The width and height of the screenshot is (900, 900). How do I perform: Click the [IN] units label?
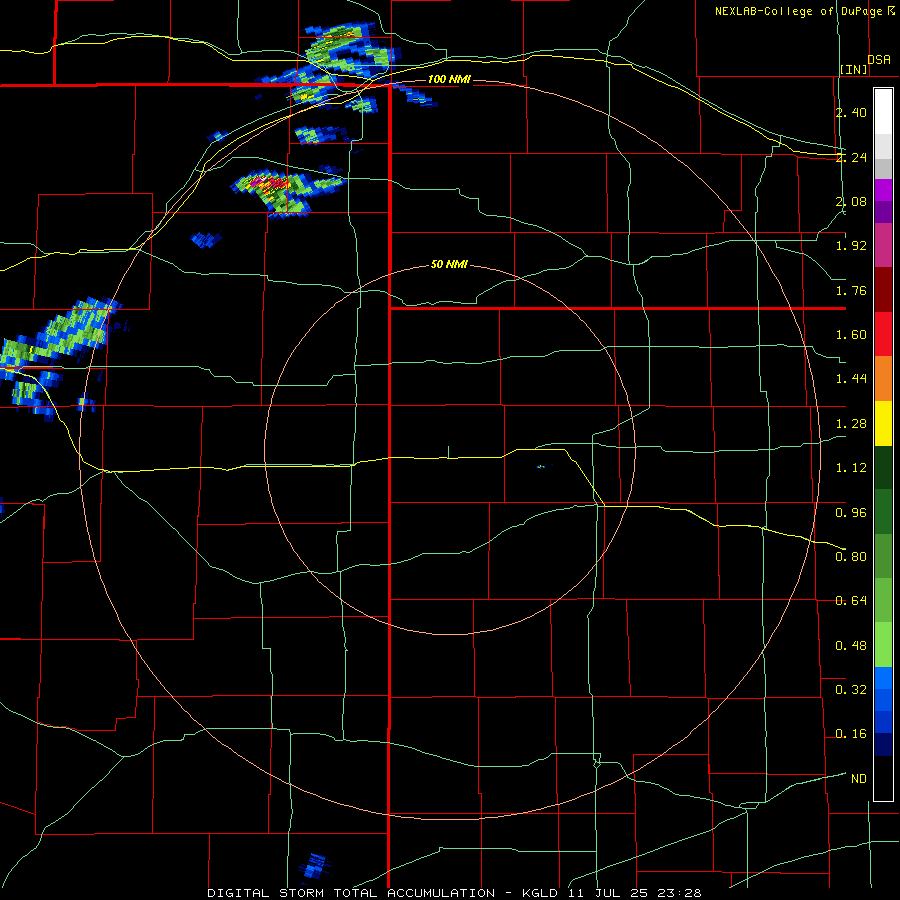coord(854,69)
